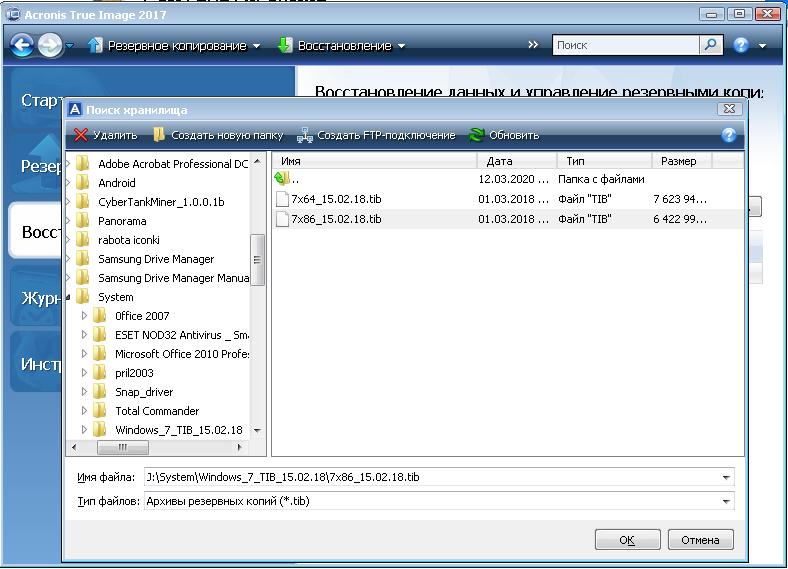This screenshot has height=569, width=788.
Task: Select Samsung Drive Manager folder
Action: 145,259
